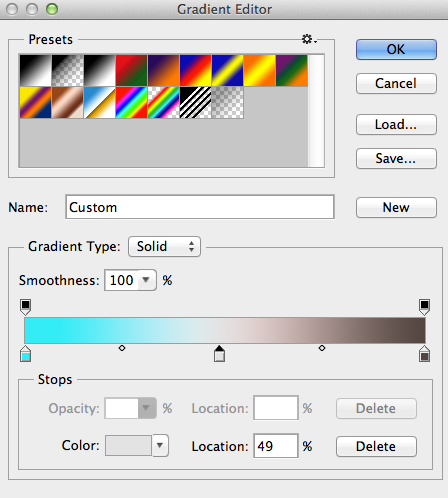Image resolution: width=448 pixels, height=498 pixels.
Task: Open the Gradient Type Solid dropdown
Action: click(164, 247)
